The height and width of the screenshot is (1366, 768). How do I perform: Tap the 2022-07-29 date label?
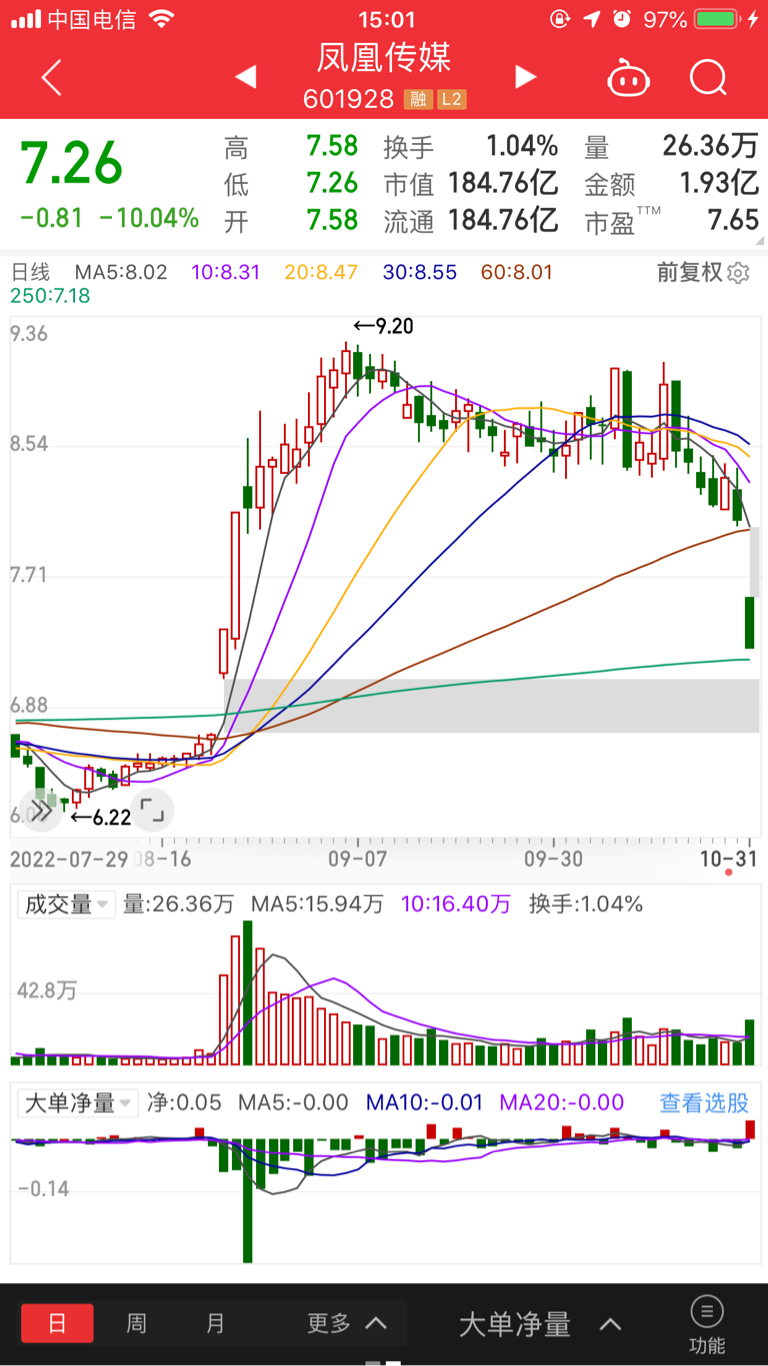pyautogui.click(x=68, y=858)
